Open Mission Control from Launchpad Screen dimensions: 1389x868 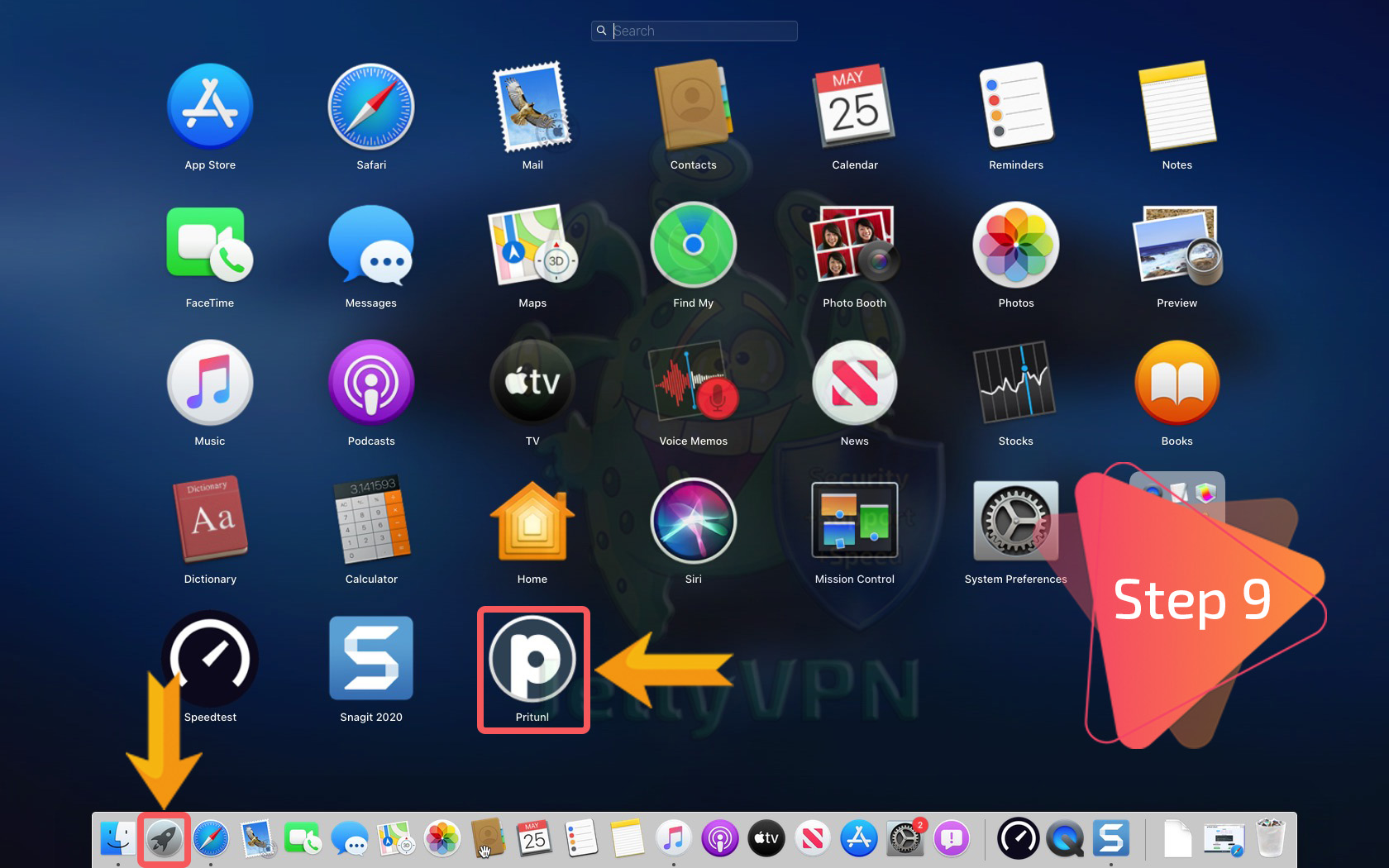click(x=854, y=521)
